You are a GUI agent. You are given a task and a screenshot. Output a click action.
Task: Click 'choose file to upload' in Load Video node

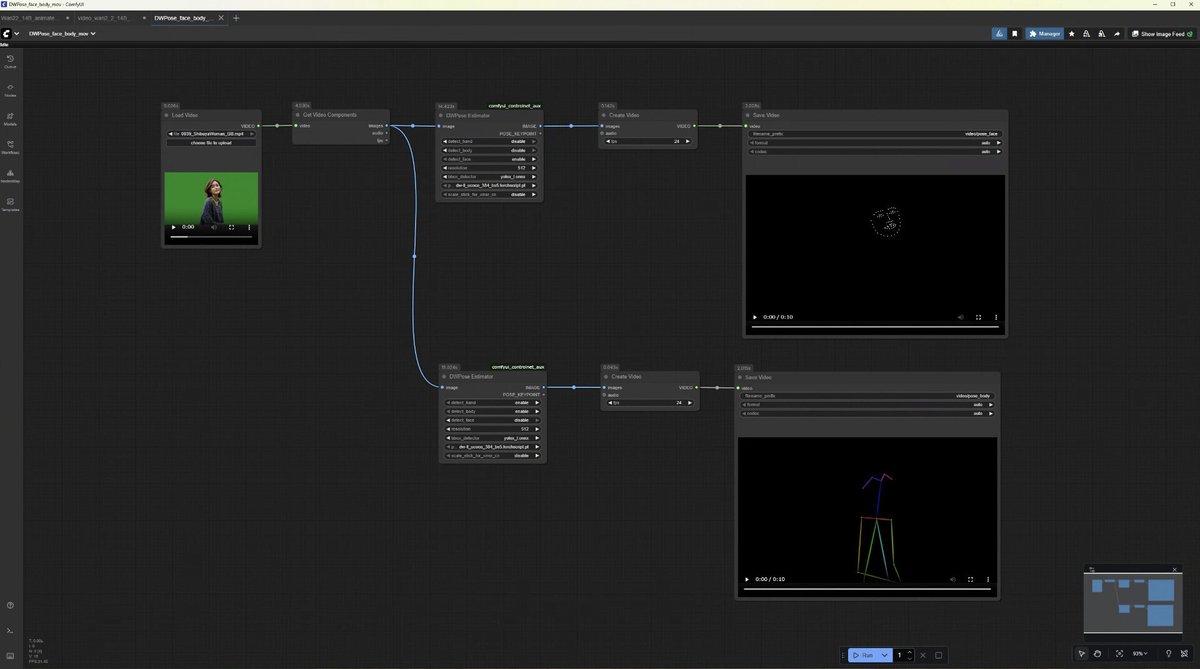(210, 142)
